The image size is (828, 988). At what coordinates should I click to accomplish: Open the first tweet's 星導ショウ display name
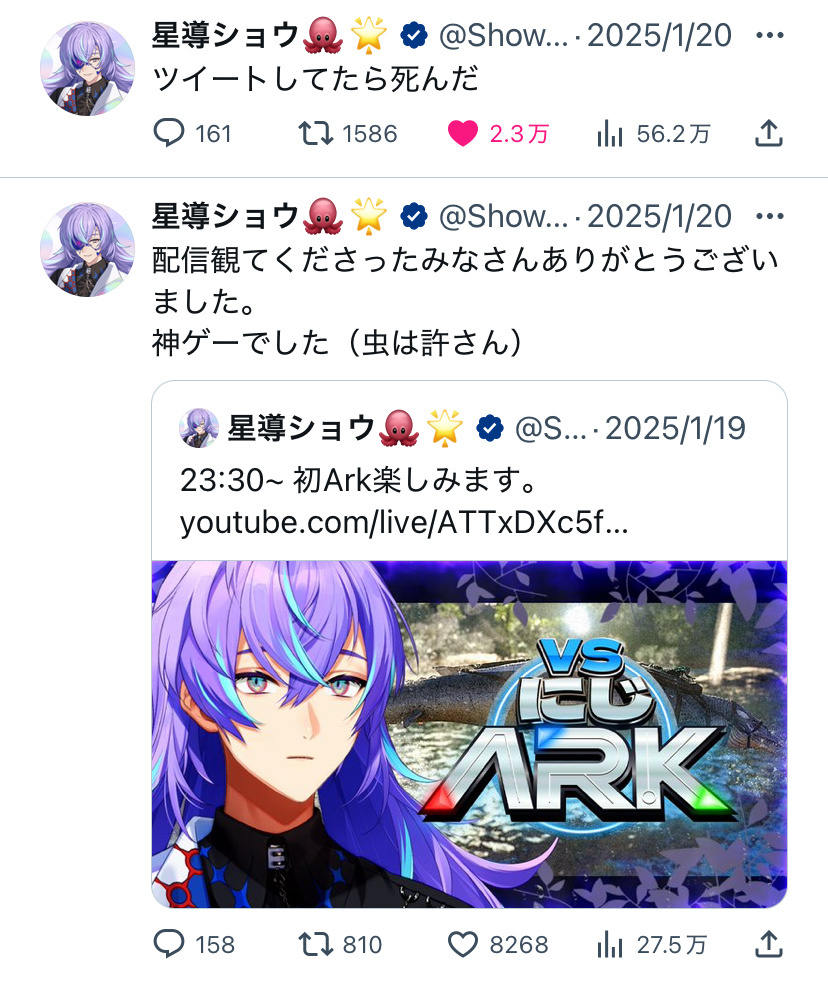pyautogui.click(x=226, y=35)
